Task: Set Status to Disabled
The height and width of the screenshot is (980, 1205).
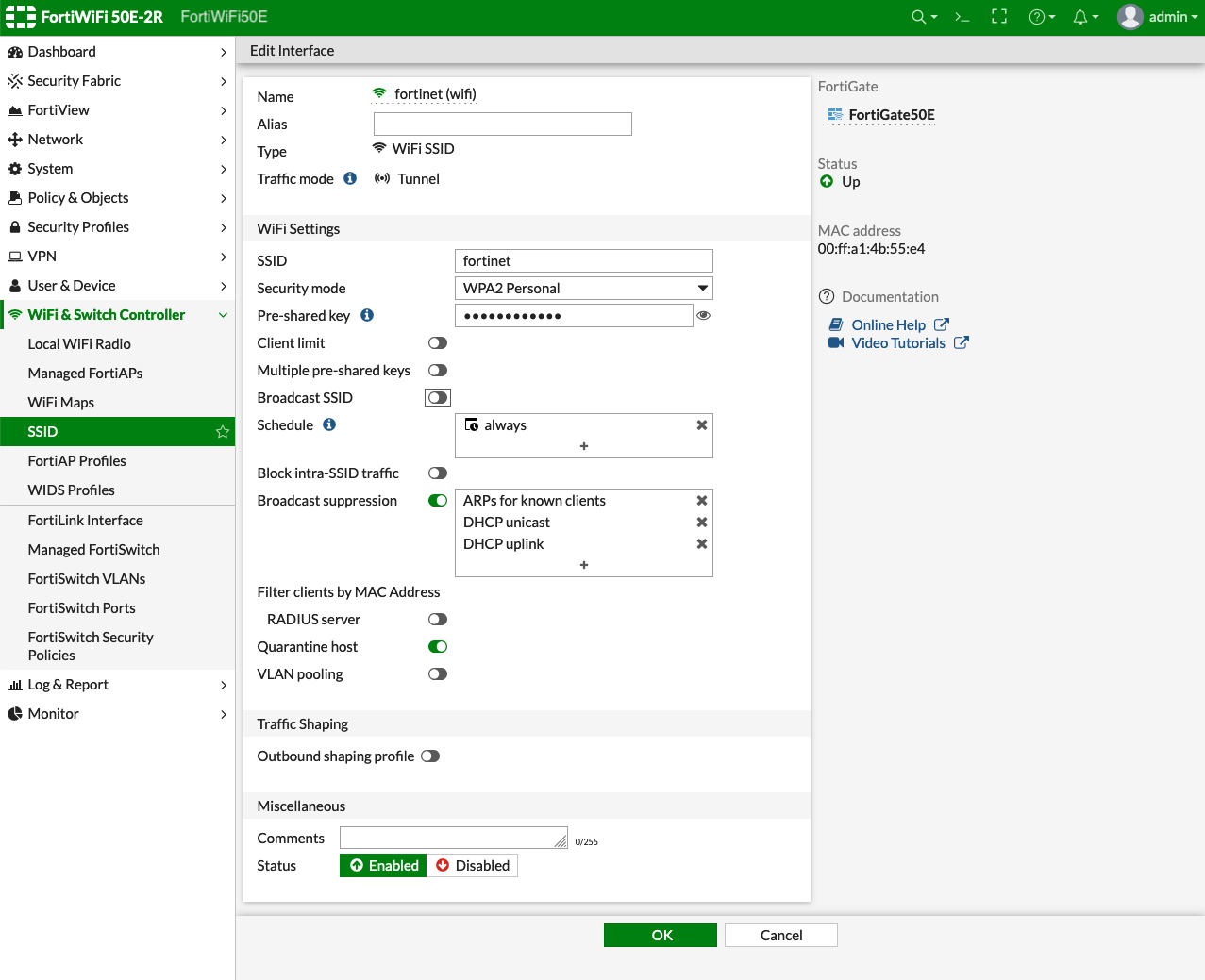Action: pyautogui.click(x=472, y=866)
